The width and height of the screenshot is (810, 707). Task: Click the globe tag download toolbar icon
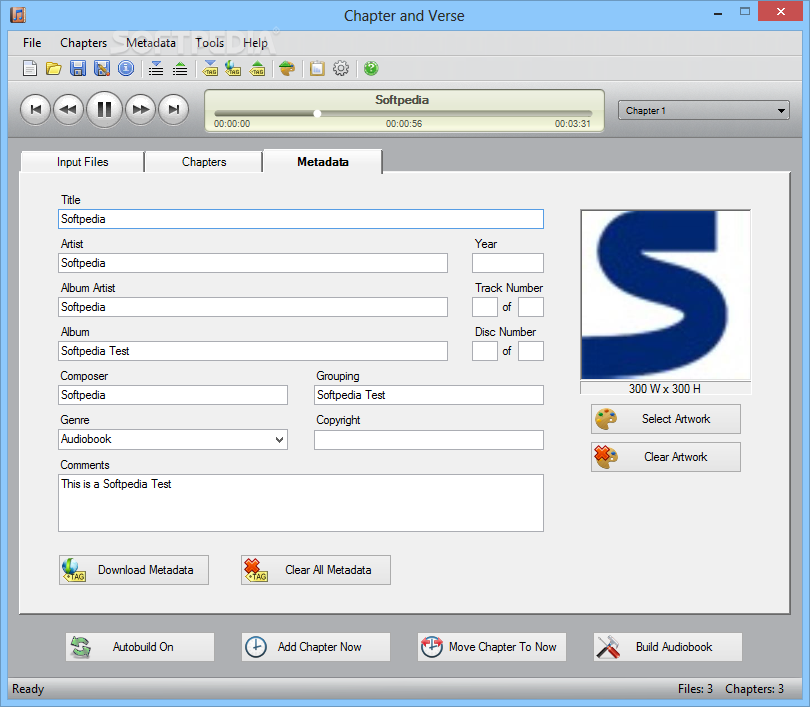point(233,68)
